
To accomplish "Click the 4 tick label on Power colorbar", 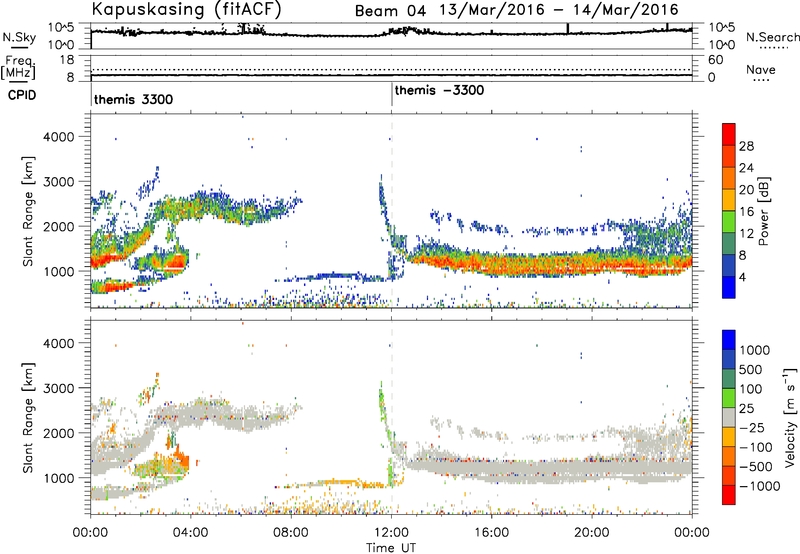I will pos(743,278).
